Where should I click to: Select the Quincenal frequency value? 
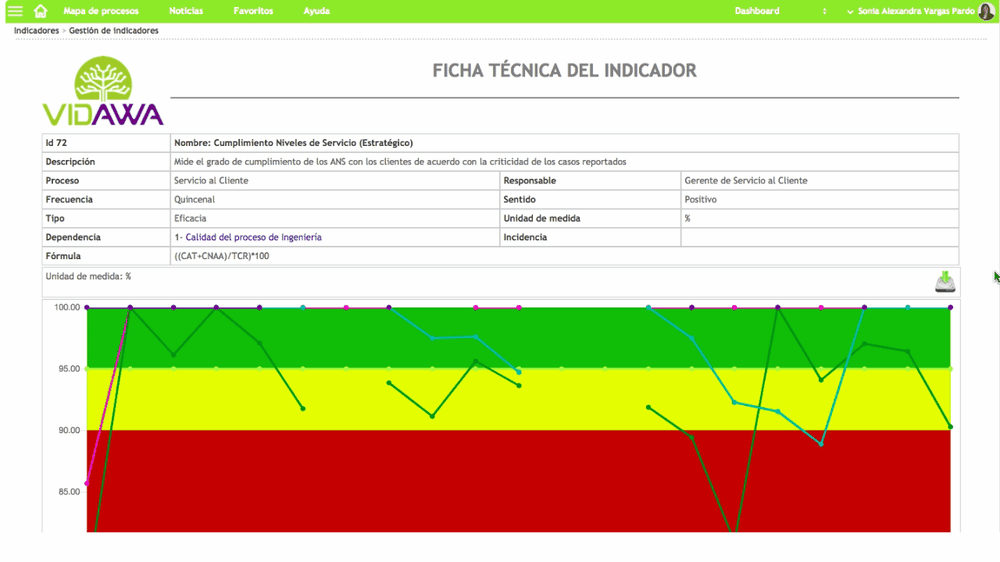[x=194, y=199]
